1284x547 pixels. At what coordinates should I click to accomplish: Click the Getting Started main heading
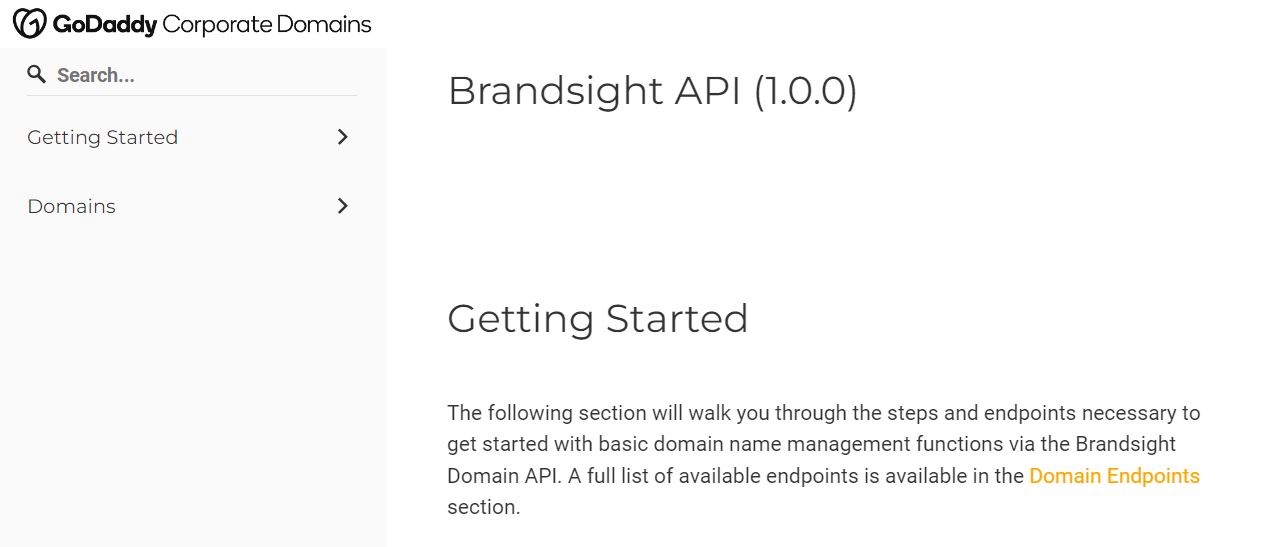tap(597, 319)
